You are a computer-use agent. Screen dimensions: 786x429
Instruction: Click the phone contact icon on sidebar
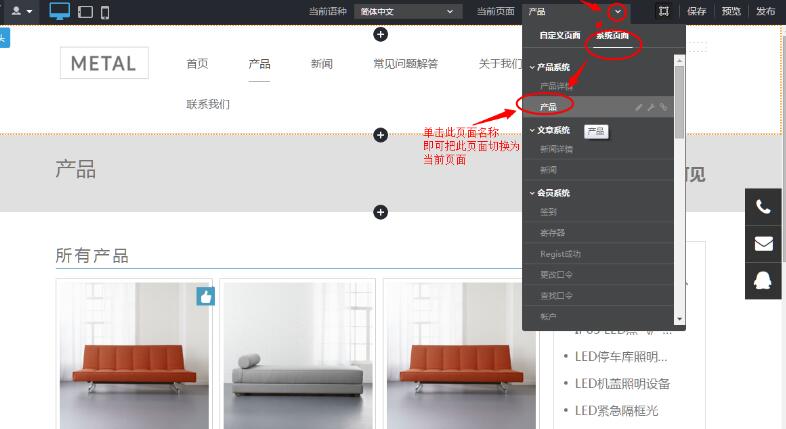coord(763,206)
